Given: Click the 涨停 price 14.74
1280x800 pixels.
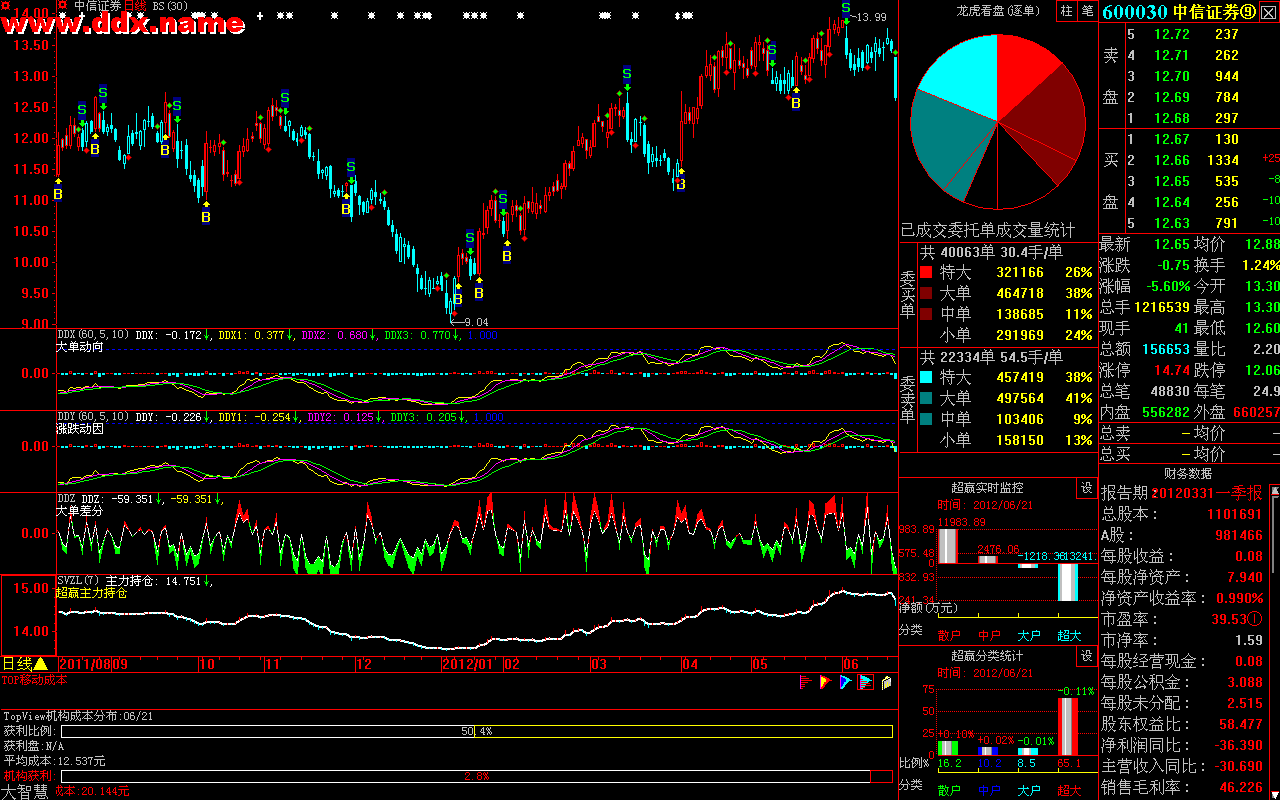Looking at the screenshot, I should [x=1172, y=371].
